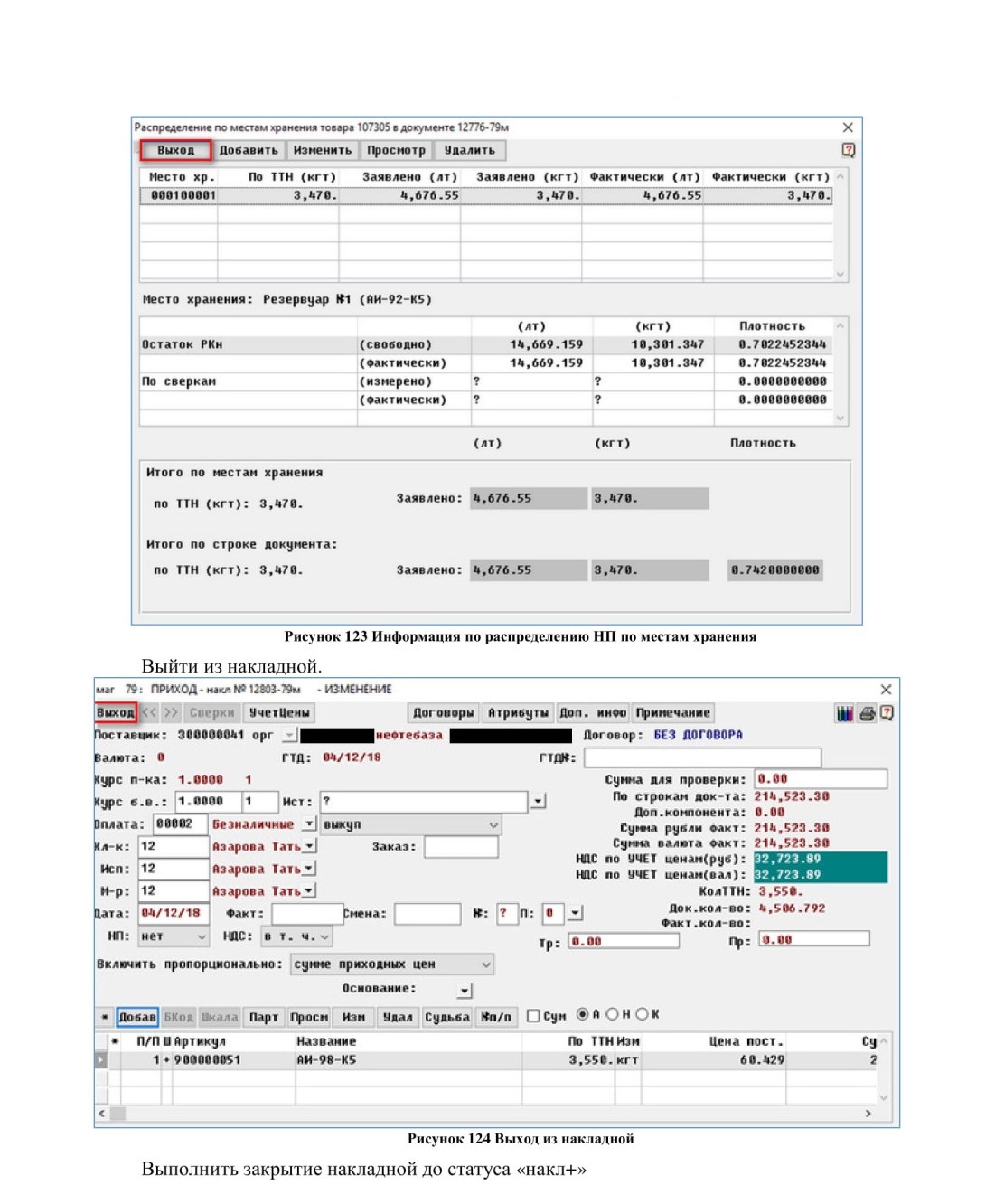Click Добавить in storage distribution window
Viewport: 995px width, 1204px height.
pyautogui.click(x=249, y=150)
